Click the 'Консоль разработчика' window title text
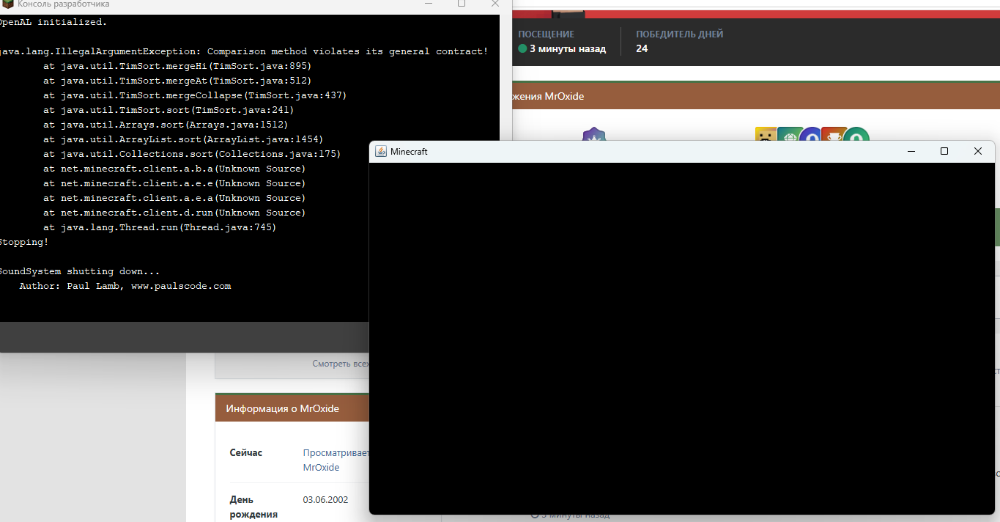1000x522 pixels. [x=63, y=4]
